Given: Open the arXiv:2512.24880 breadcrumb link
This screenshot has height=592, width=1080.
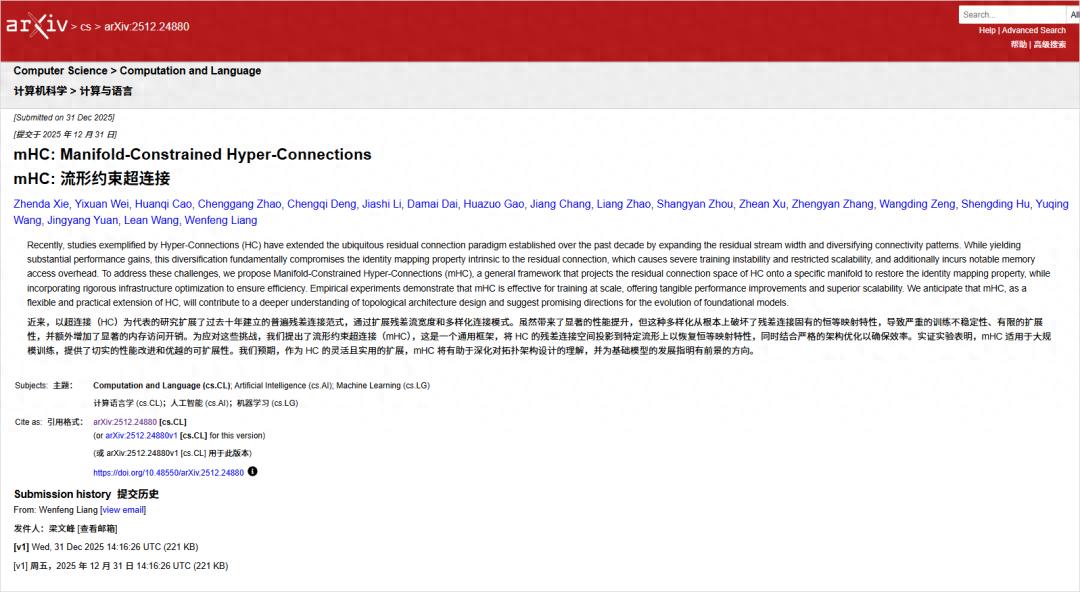Looking at the screenshot, I should pos(146,27).
